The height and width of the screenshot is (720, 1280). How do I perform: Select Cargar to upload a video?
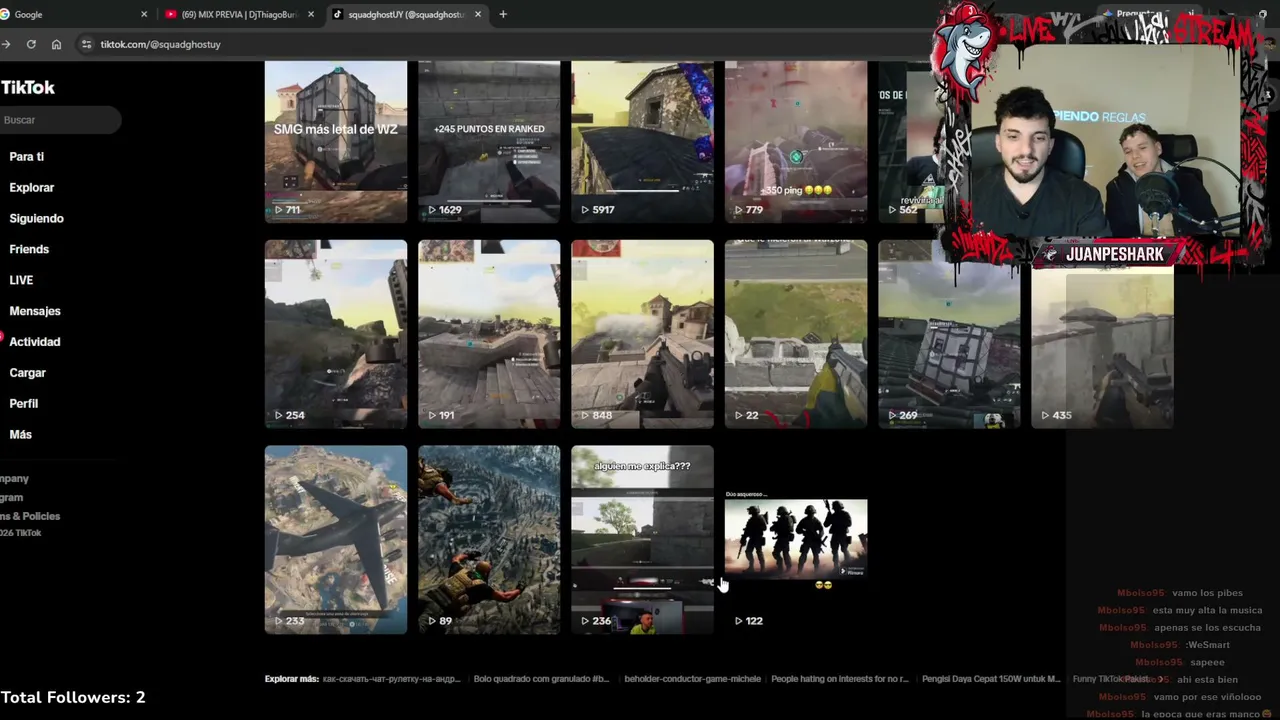point(28,373)
